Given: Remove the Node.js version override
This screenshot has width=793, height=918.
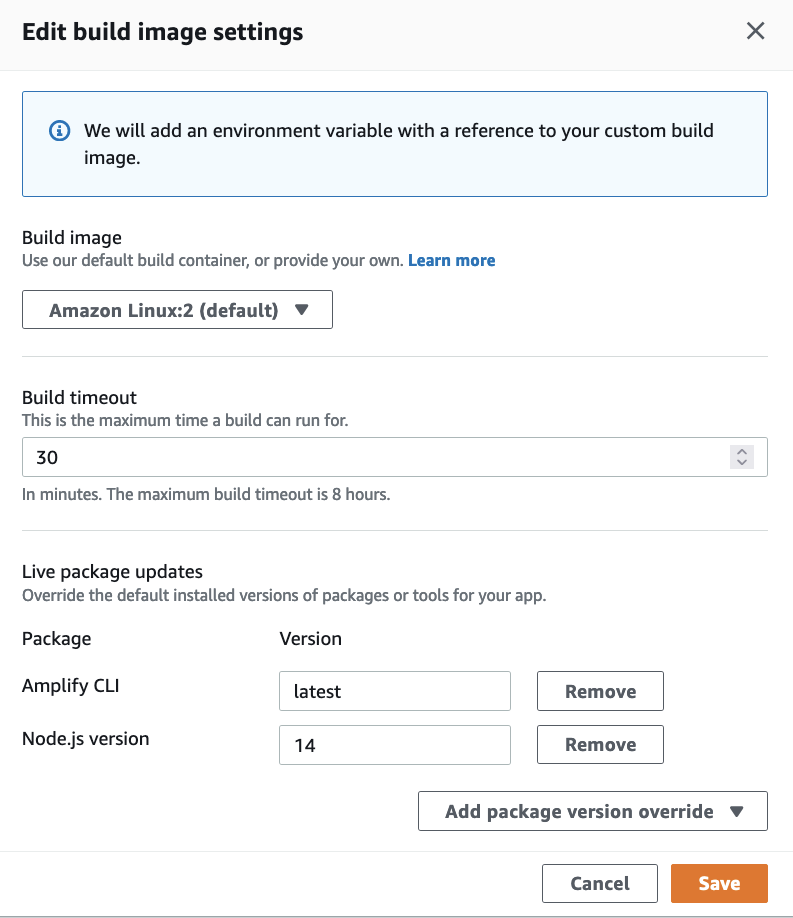Looking at the screenshot, I should [600, 744].
